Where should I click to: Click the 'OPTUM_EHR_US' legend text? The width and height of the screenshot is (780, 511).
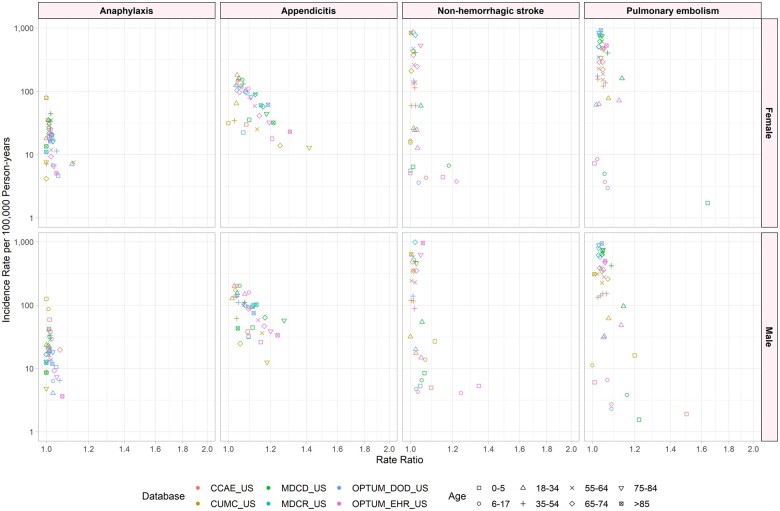point(390,504)
